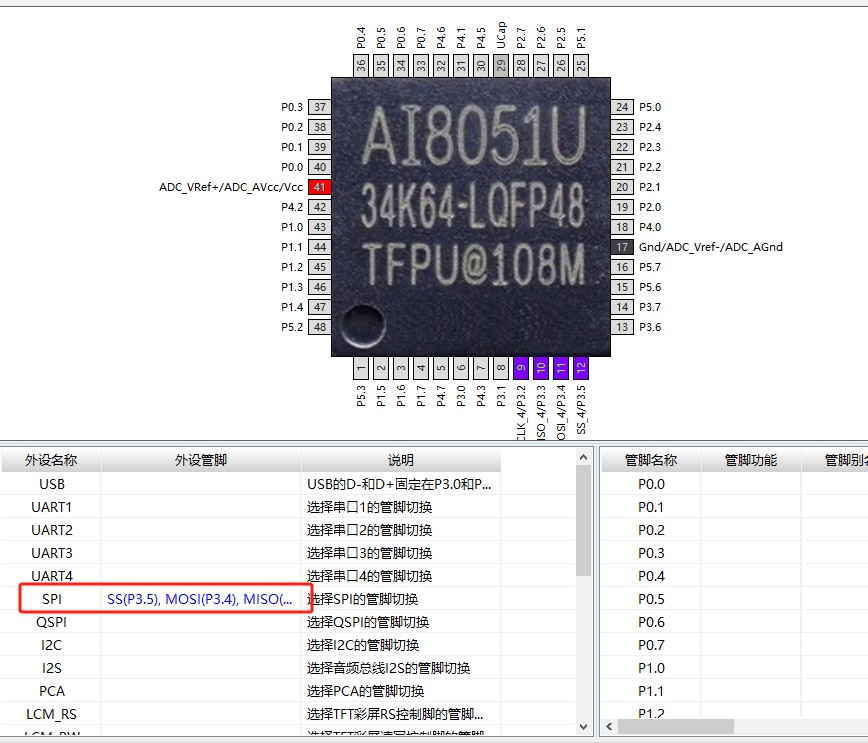Viewport: 868px width, 743px height.
Task: Select pin 42 labeled P4.2
Action: tap(319, 207)
